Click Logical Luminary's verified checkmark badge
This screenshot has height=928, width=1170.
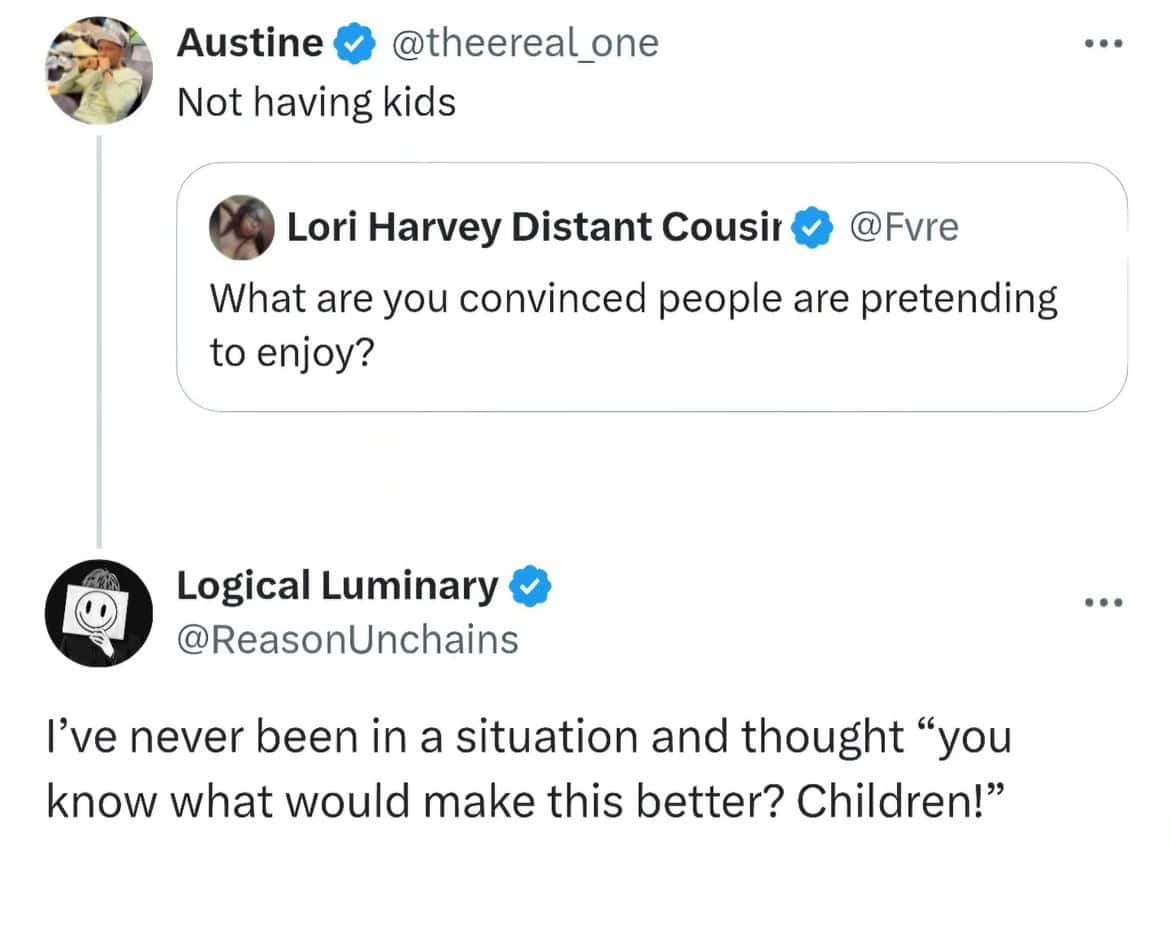tap(529, 588)
